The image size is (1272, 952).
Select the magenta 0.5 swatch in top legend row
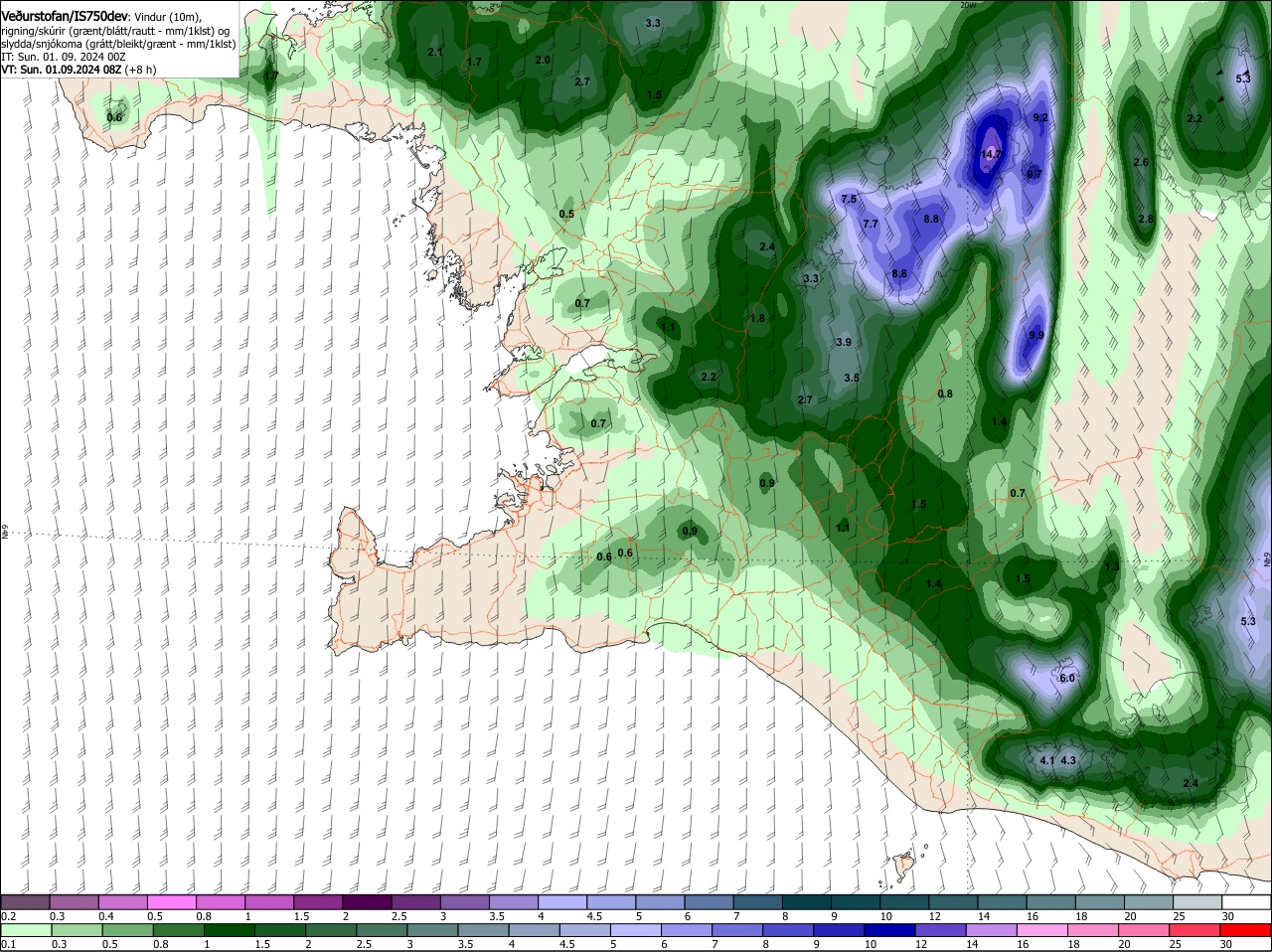coord(174,902)
